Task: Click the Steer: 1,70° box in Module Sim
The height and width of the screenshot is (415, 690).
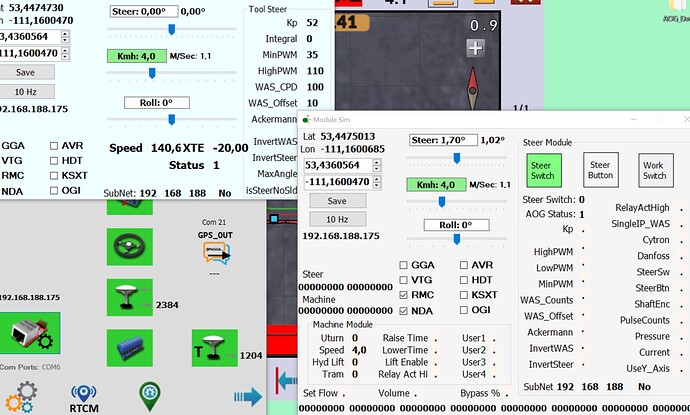Action: (444, 140)
